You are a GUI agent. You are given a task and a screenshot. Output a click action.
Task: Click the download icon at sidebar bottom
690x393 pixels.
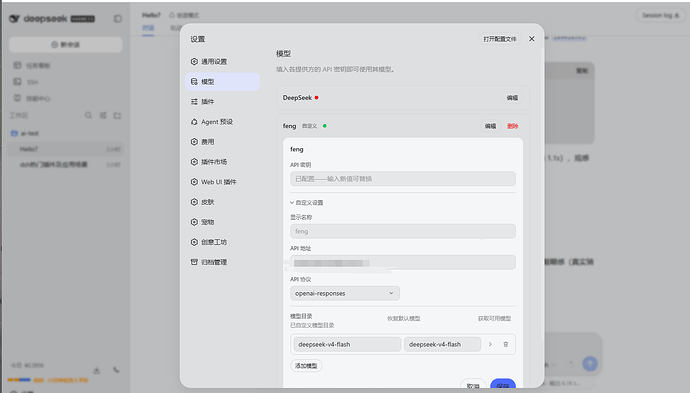point(97,370)
